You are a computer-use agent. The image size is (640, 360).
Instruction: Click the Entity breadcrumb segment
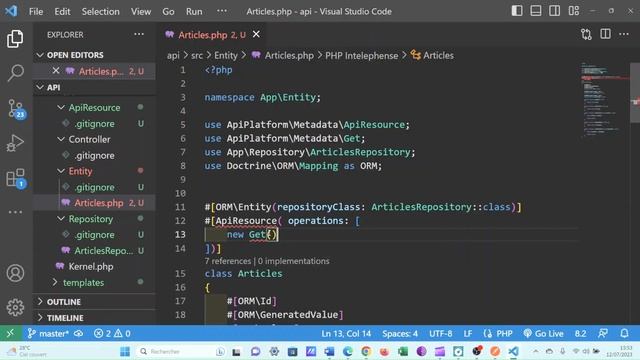coord(225,56)
